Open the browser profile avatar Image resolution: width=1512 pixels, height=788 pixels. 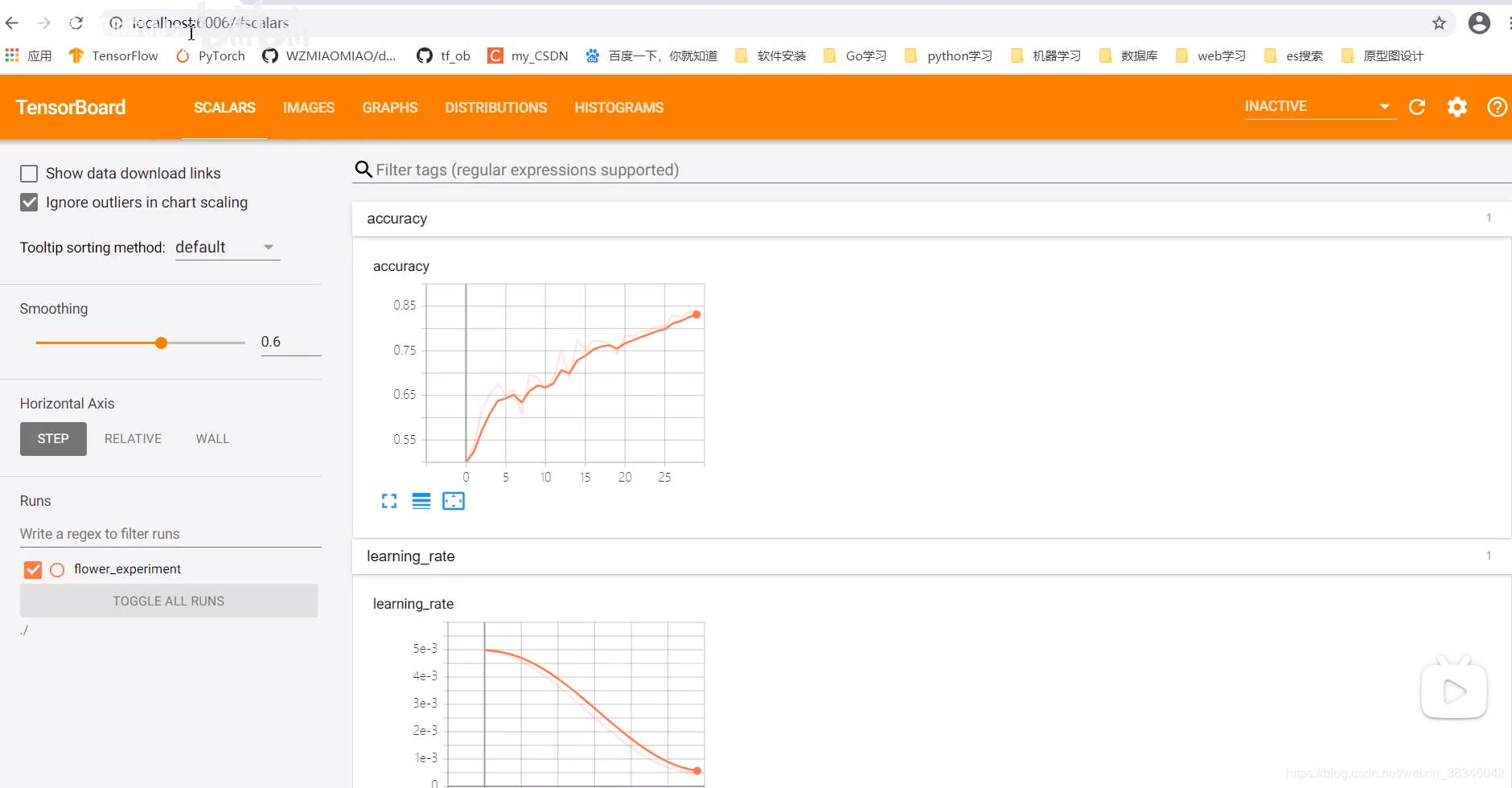coord(1479,23)
